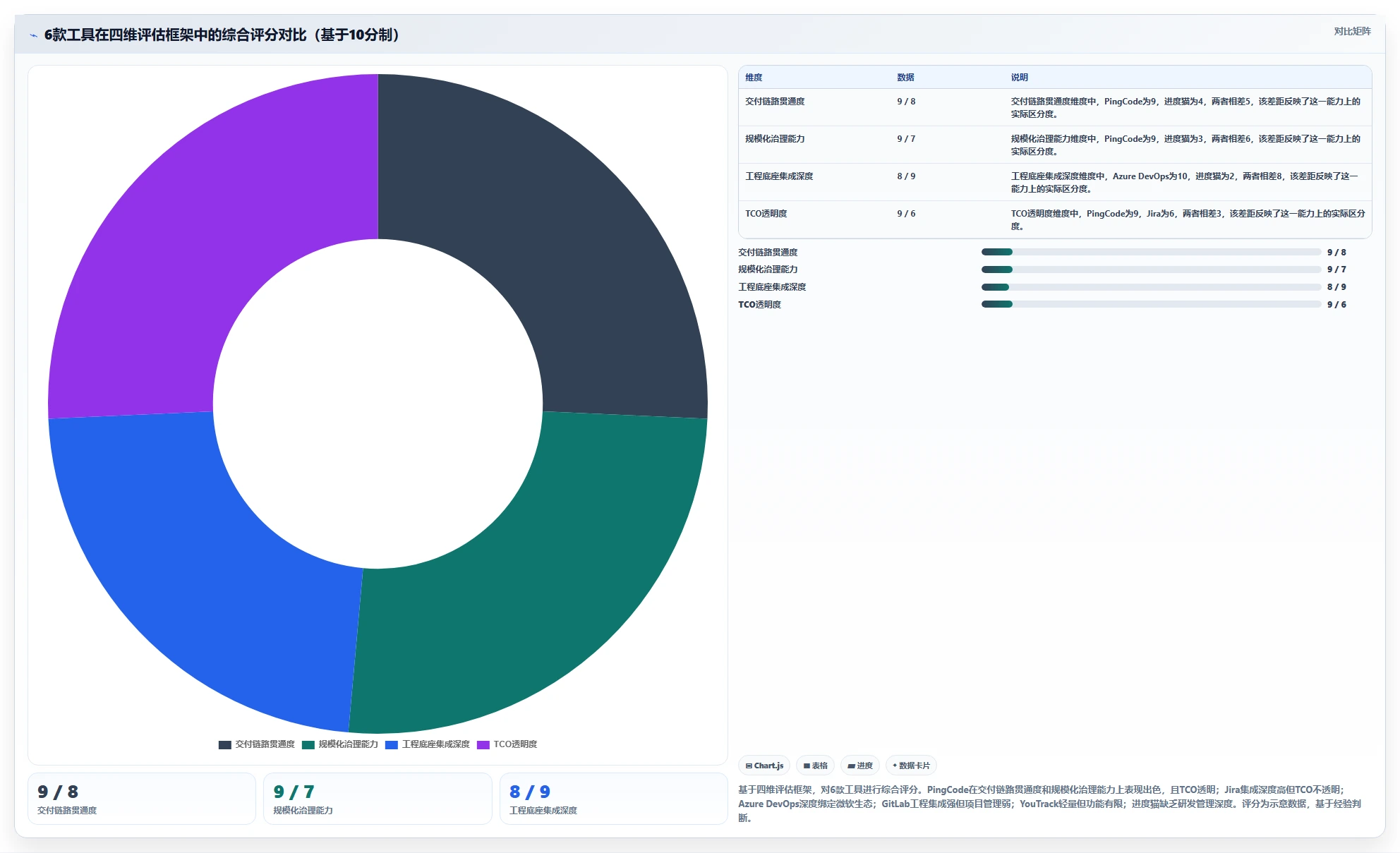The height and width of the screenshot is (853, 1400).
Task: Click the TCO透明度 progress bar
Action: coord(1151,304)
